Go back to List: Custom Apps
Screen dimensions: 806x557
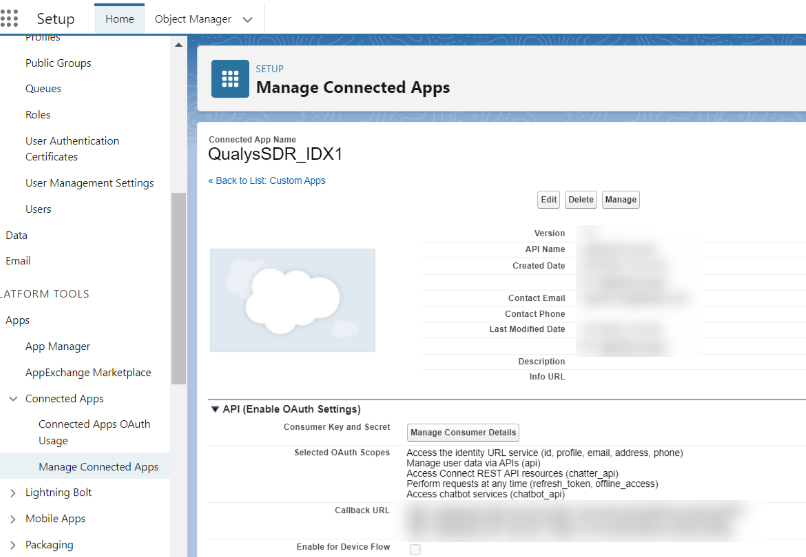[x=267, y=180]
